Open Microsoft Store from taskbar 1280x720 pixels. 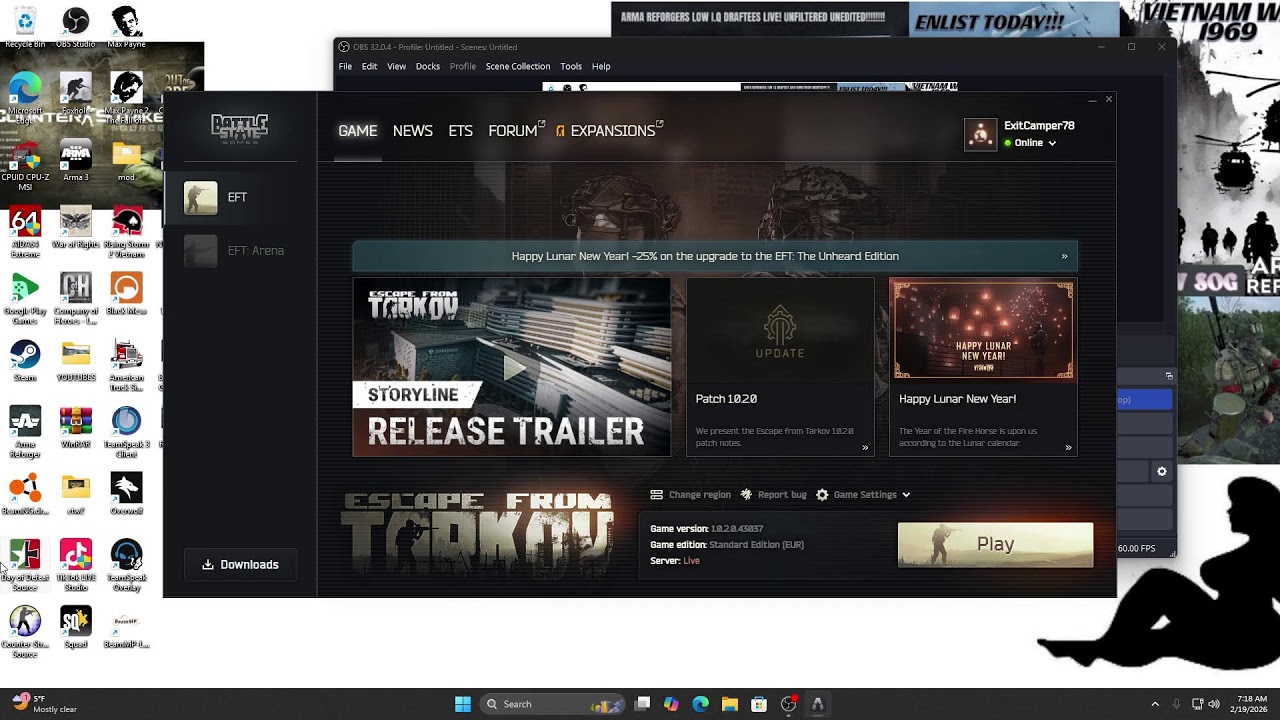click(x=759, y=704)
